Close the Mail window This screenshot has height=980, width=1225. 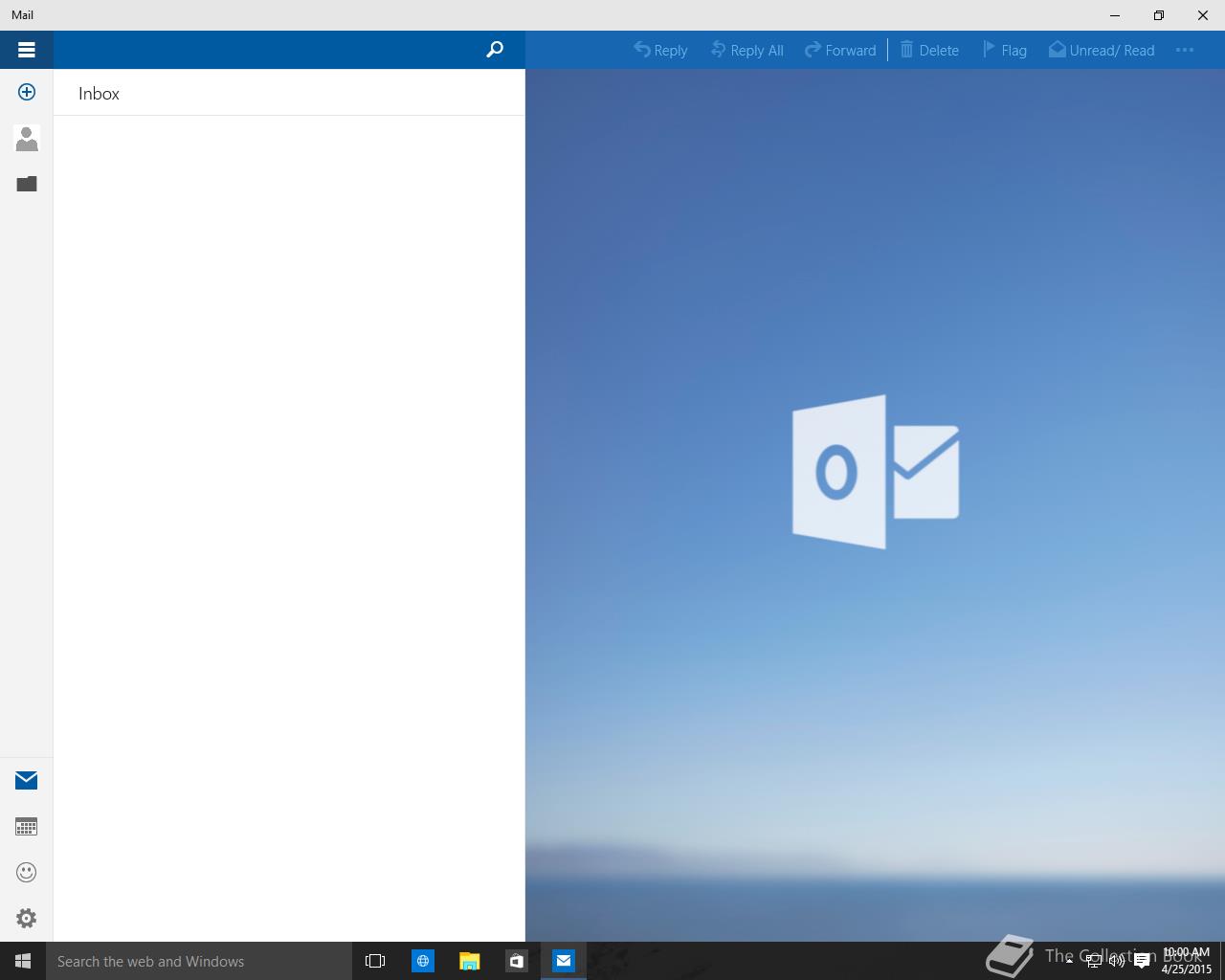pyautogui.click(x=1203, y=15)
